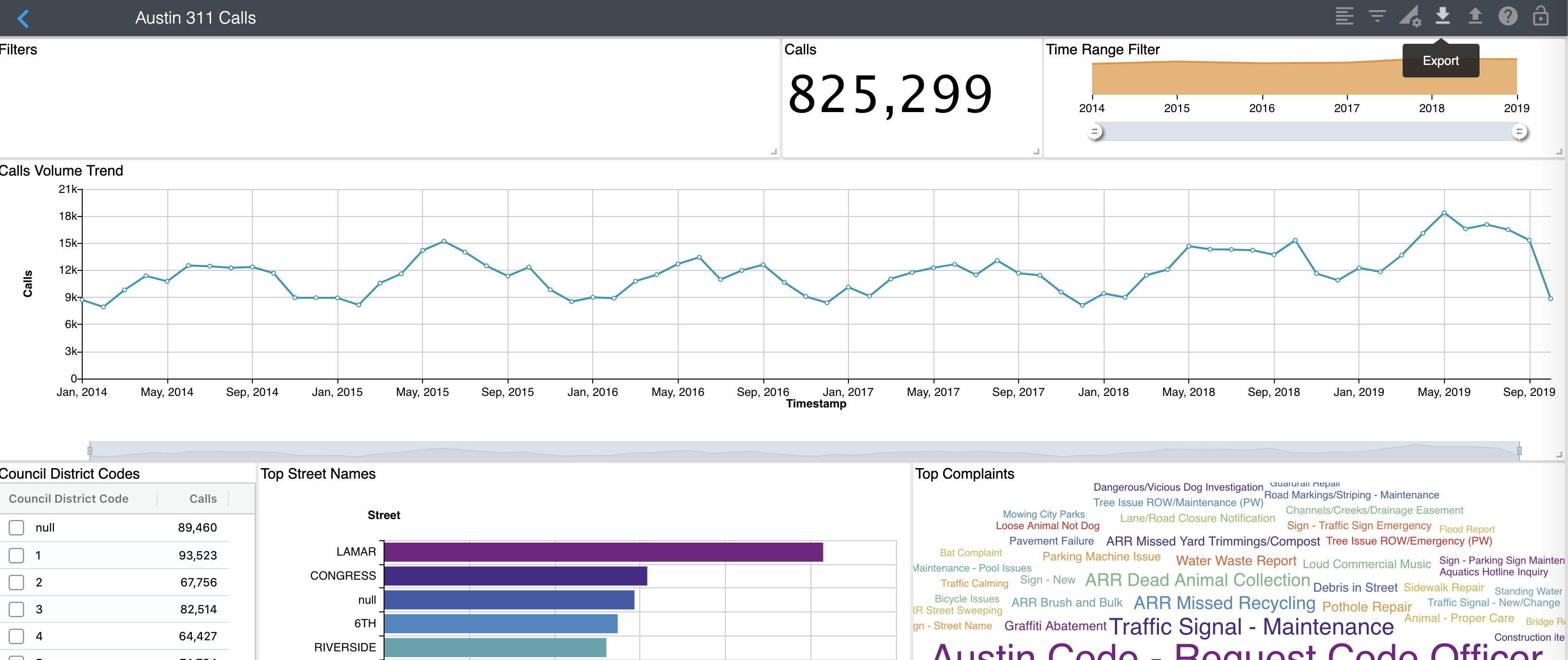Viewport: 1568px width, 660px height.
Task: Open help via question mark icon
Action: (x=1508, y=16)
